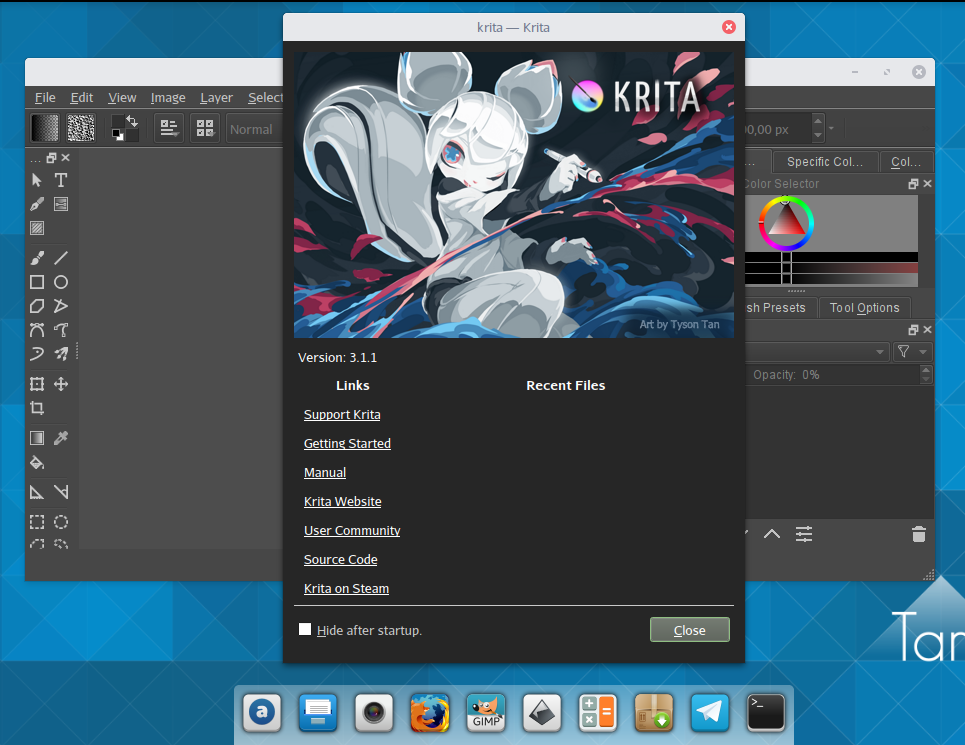Select the Rectangular Selection tool
965x745 pixels.
click(x=37, y=522)
